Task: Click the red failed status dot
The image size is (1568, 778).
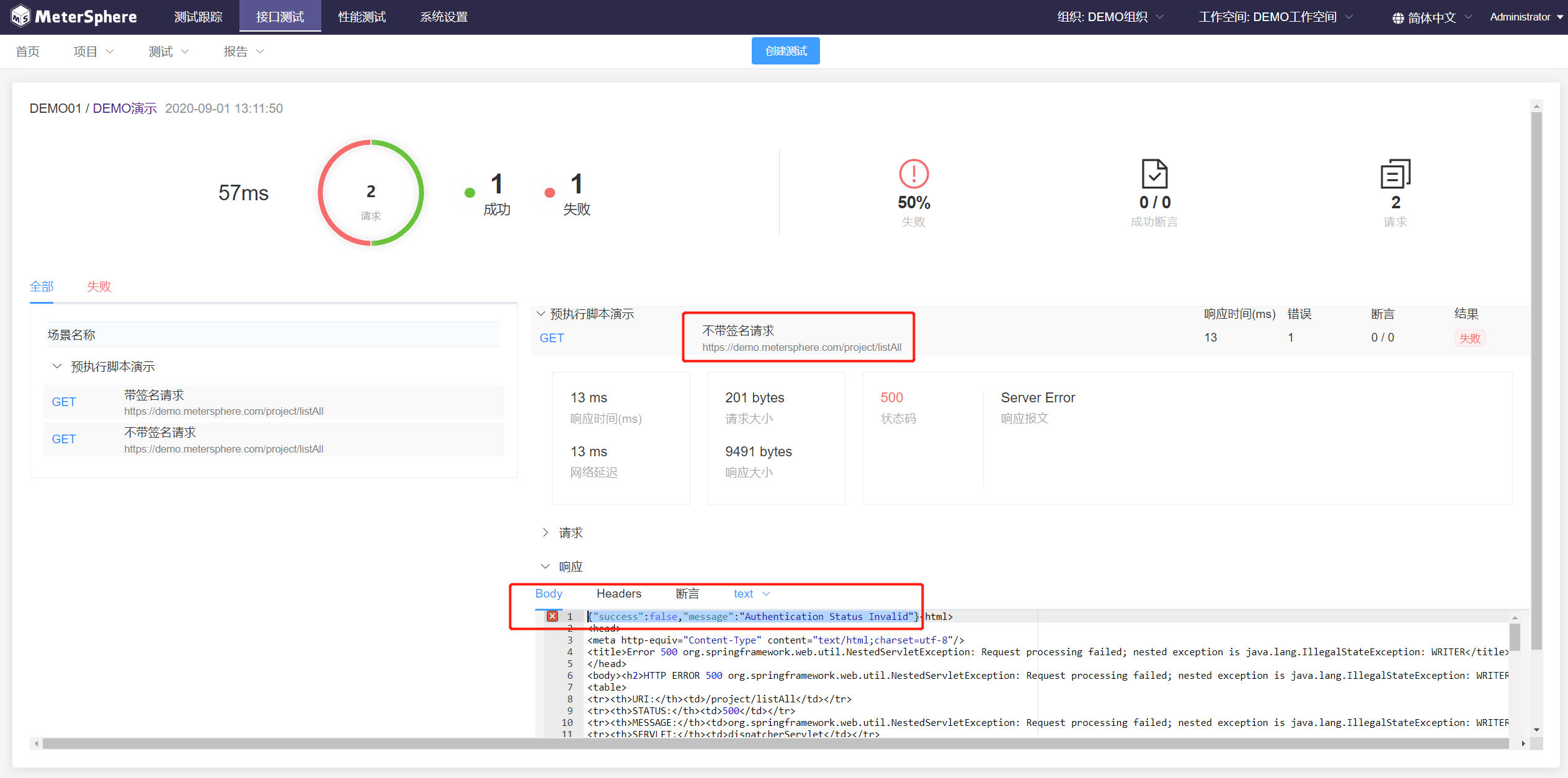Action: pyautogui.click(x=550, y=193)
